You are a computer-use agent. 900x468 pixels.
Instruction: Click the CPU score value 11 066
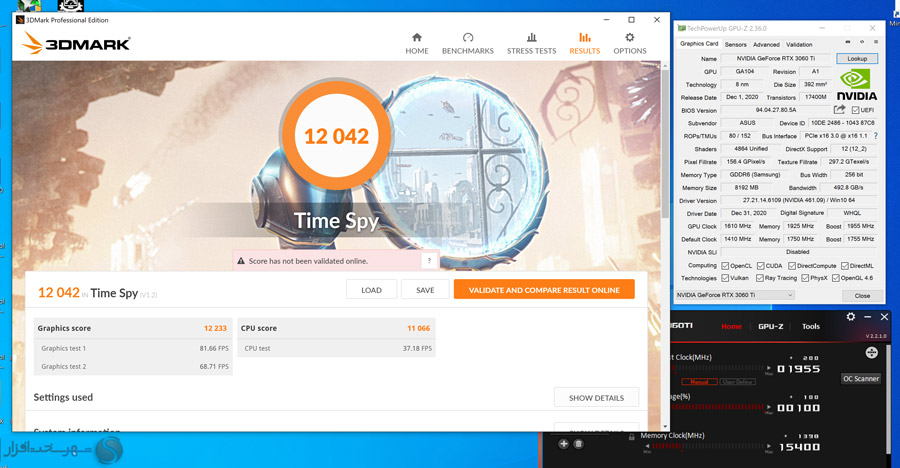tap(418, 328)
